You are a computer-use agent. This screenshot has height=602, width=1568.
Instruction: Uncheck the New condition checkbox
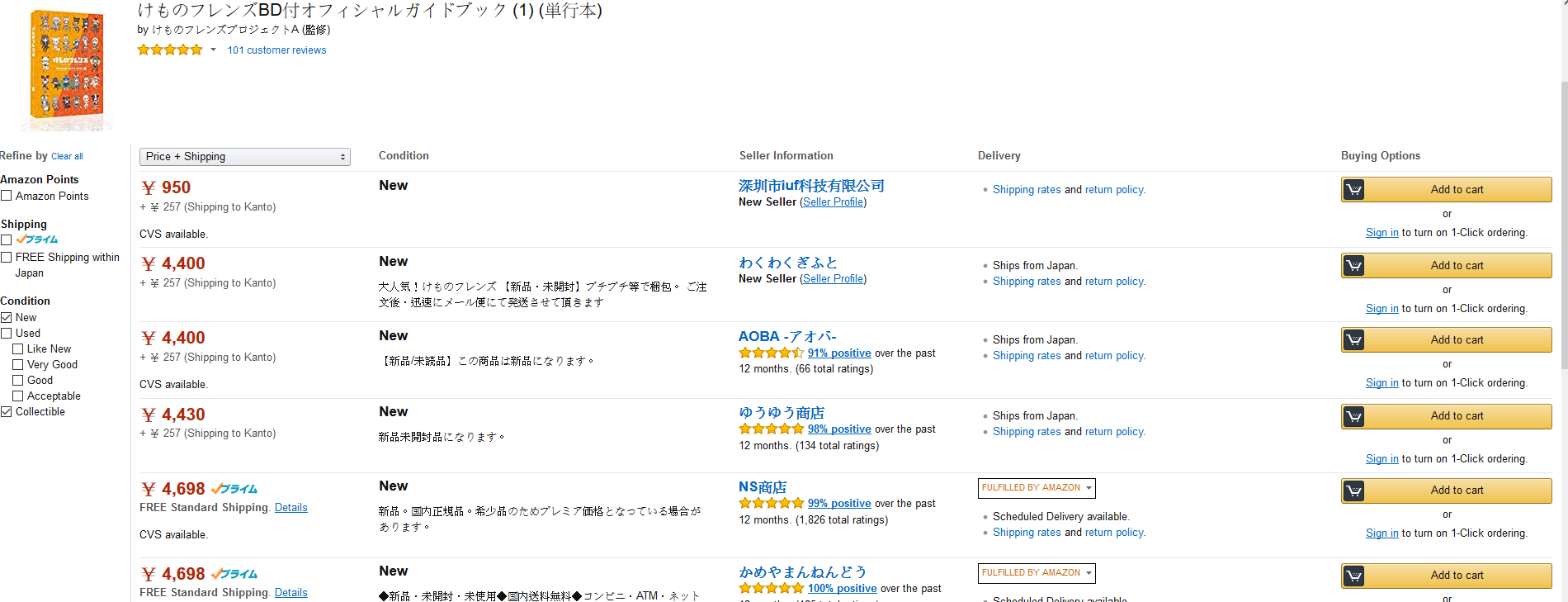pos(7,317)
